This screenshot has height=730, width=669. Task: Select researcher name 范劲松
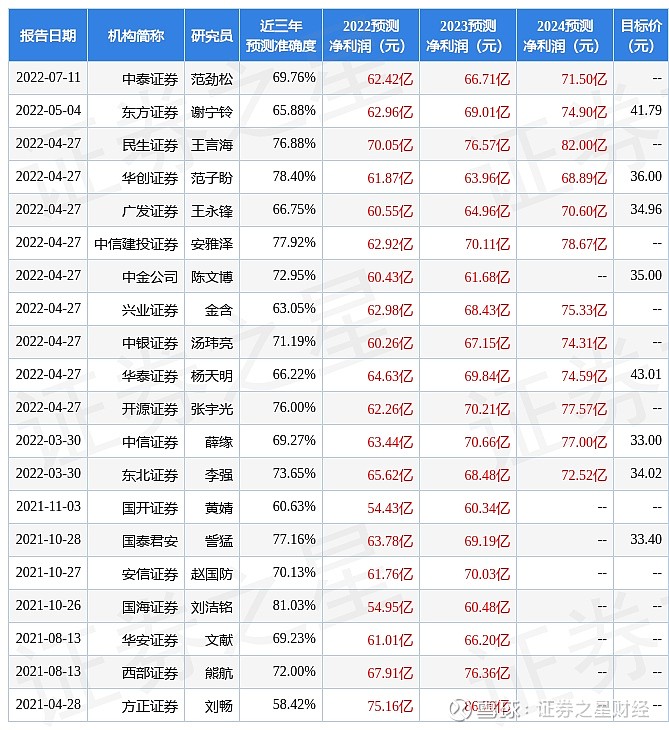(x=212, y=79)
